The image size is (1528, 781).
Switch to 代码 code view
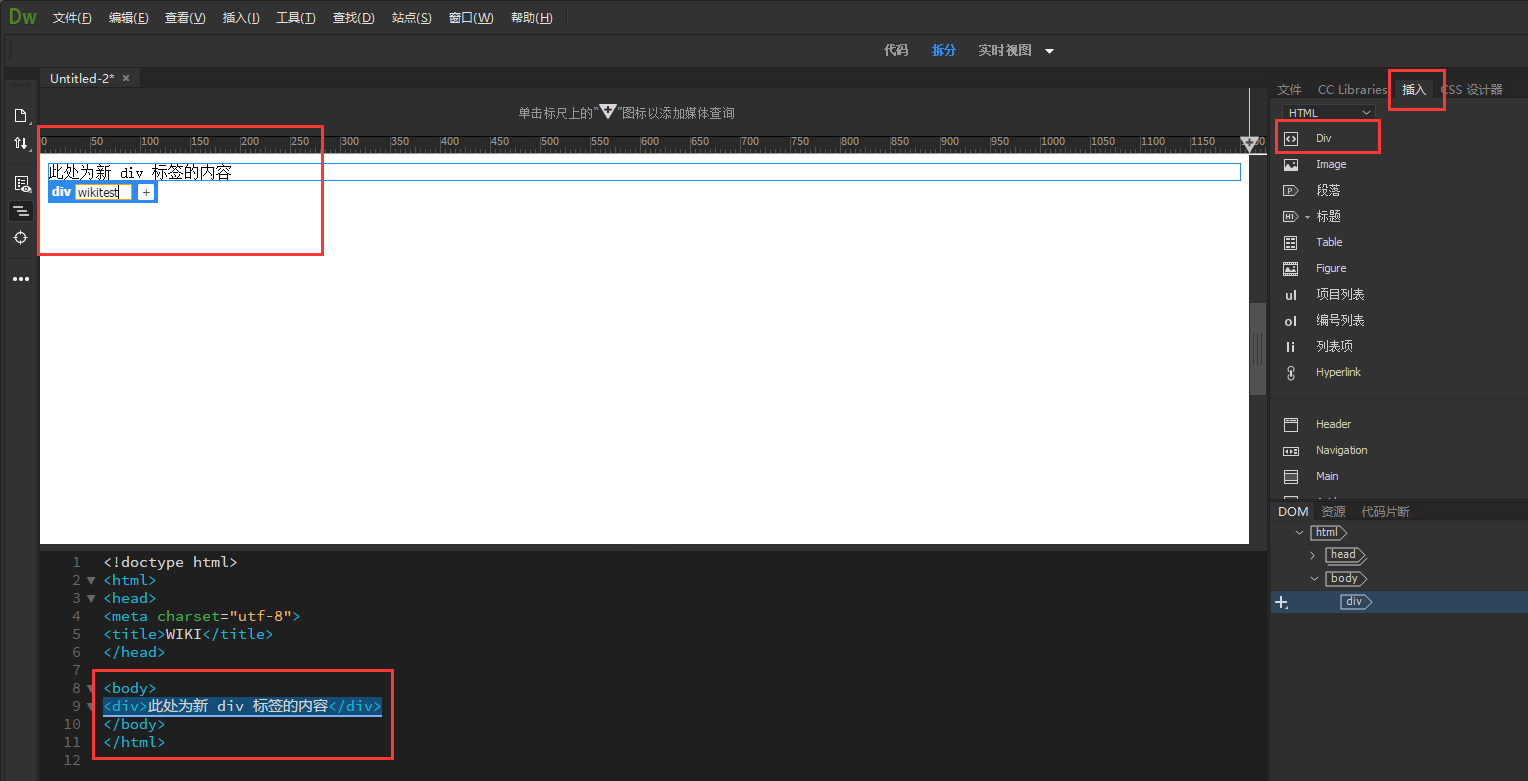(896, 50)
